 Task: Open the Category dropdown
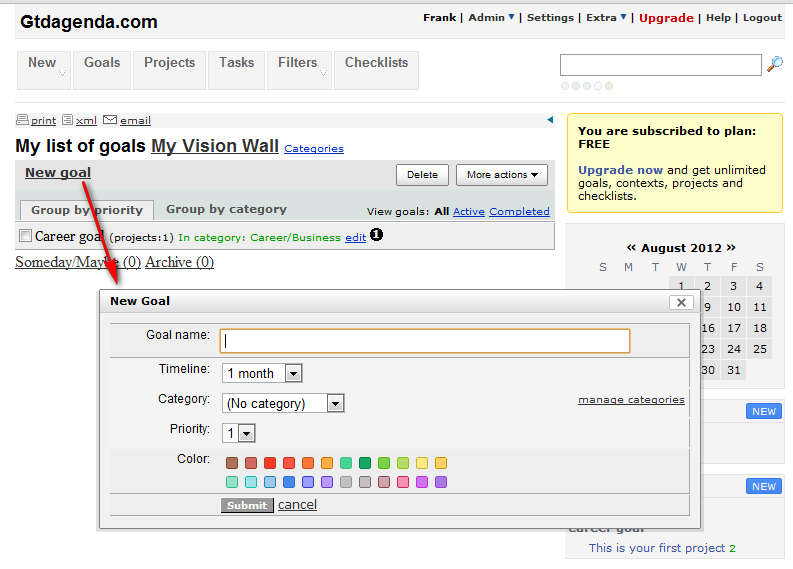pyautogui.click(x=335, y=403)
